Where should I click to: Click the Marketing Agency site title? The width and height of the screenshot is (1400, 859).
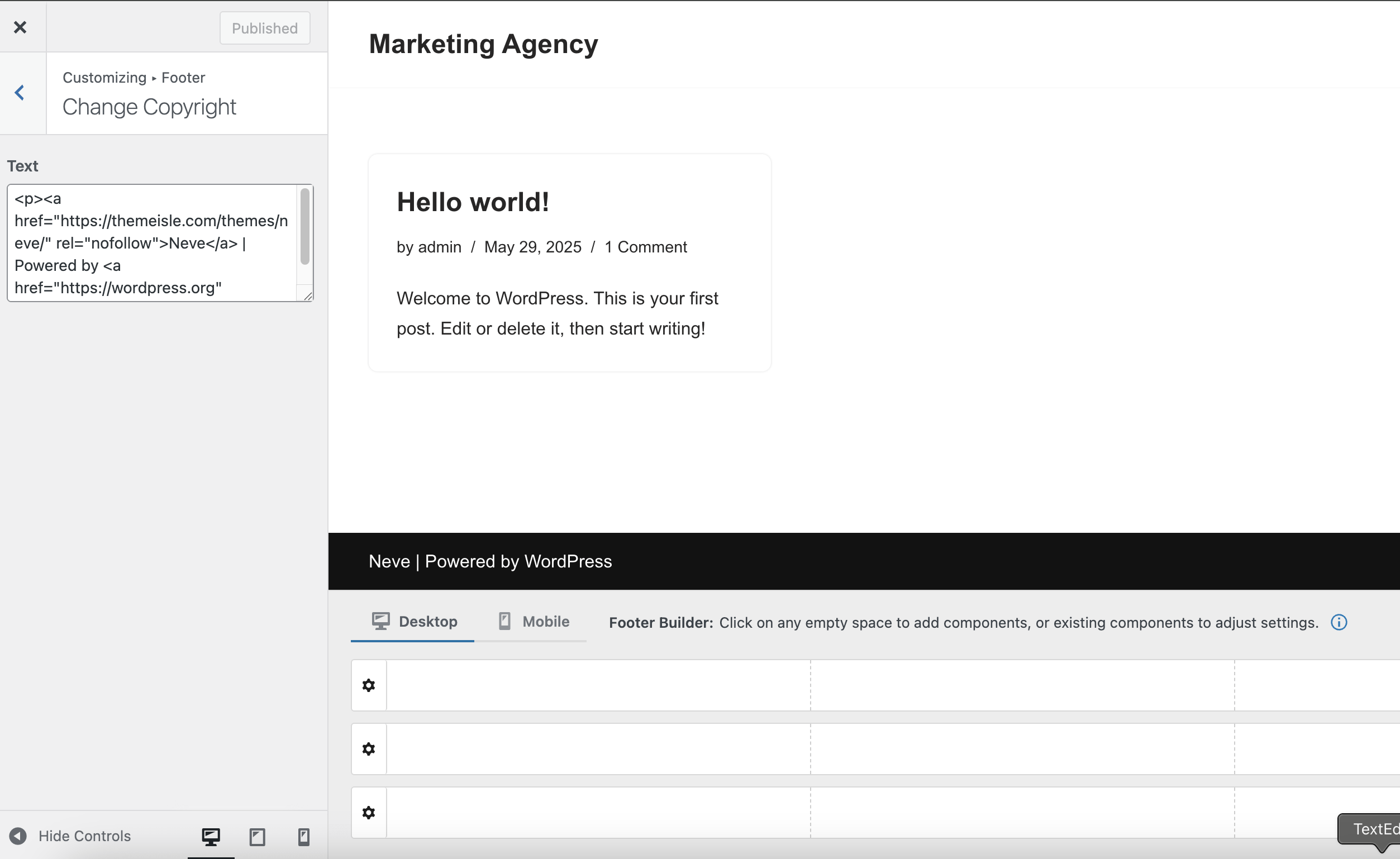pos(483,44)
